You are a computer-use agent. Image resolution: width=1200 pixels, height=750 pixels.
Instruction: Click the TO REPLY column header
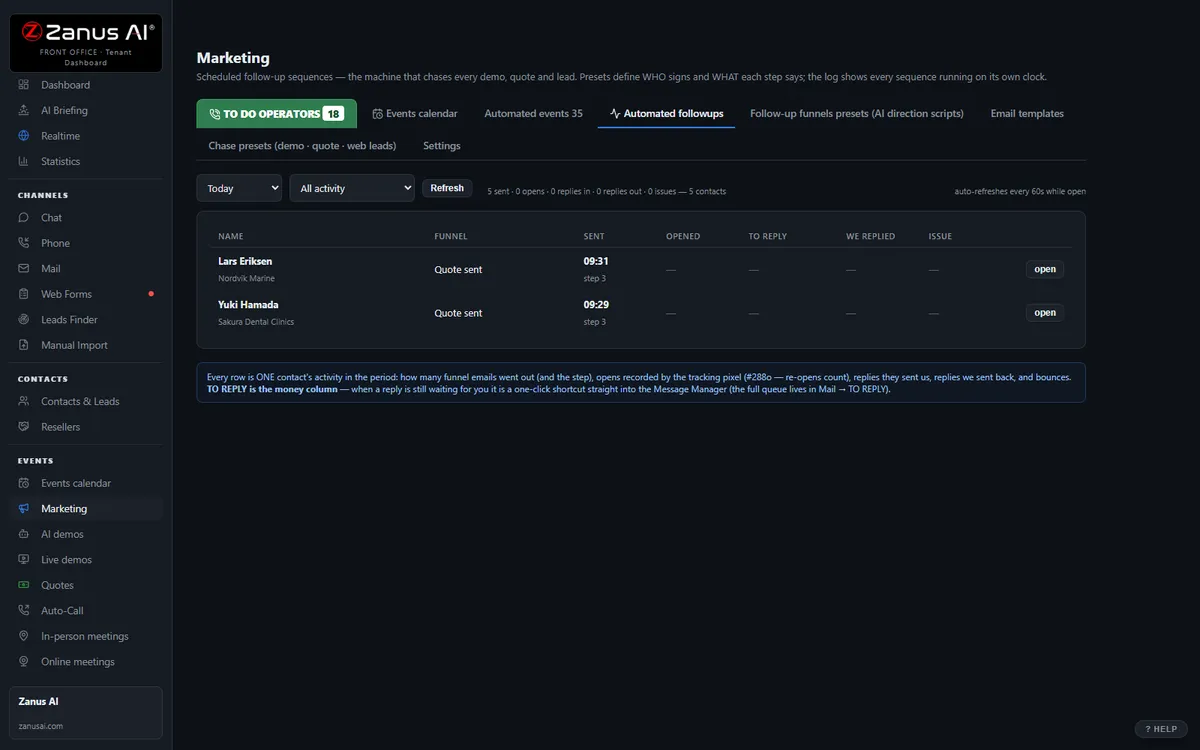pos(768,236)
